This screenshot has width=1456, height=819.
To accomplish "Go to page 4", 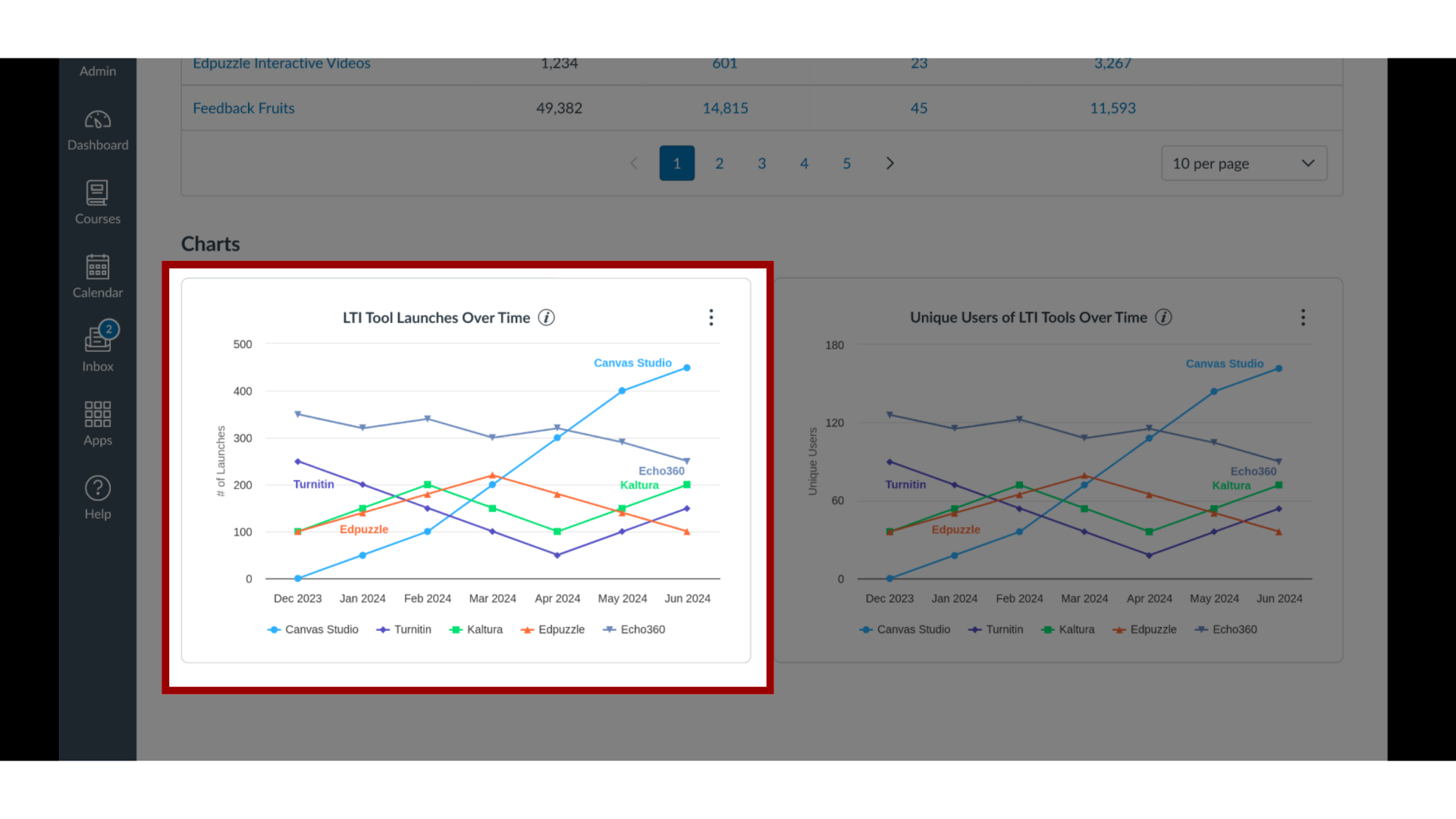I will click(805, 163).
